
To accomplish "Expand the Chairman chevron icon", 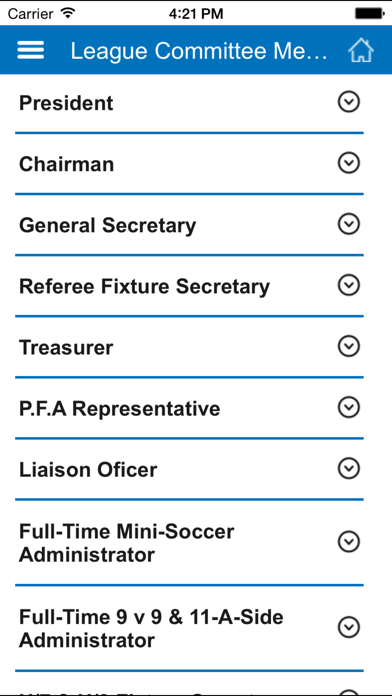I will pyautogui.click(x=348, y=163).
